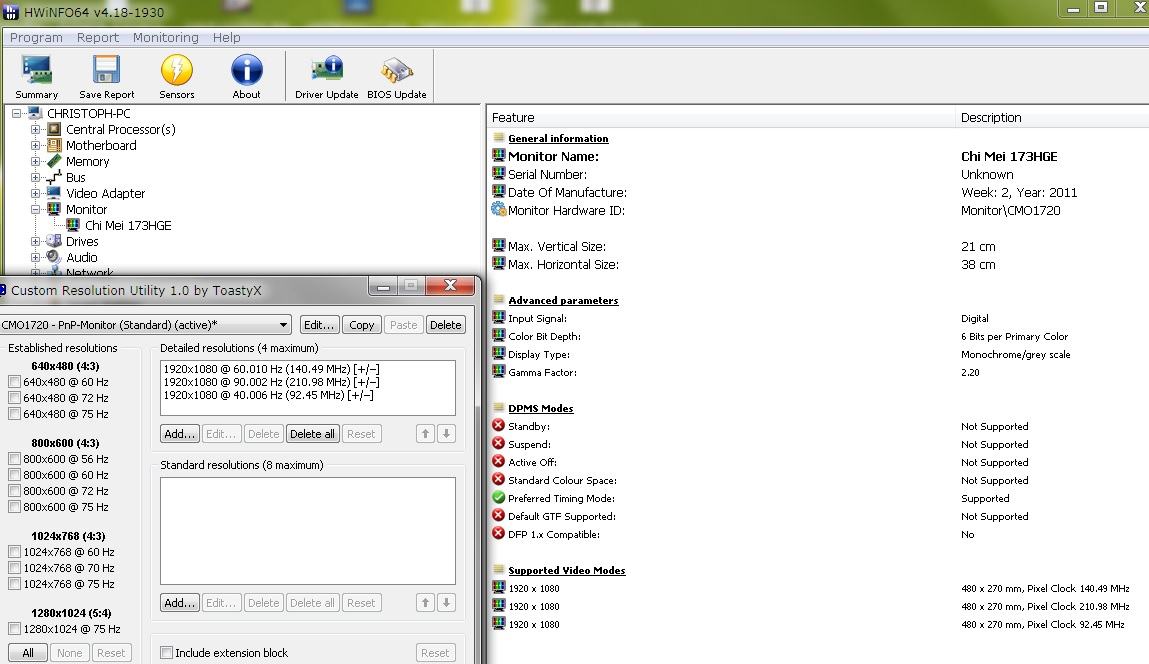Click the All button for established resolutions
Screen dimensions: 1149x664
click(28, 652)
